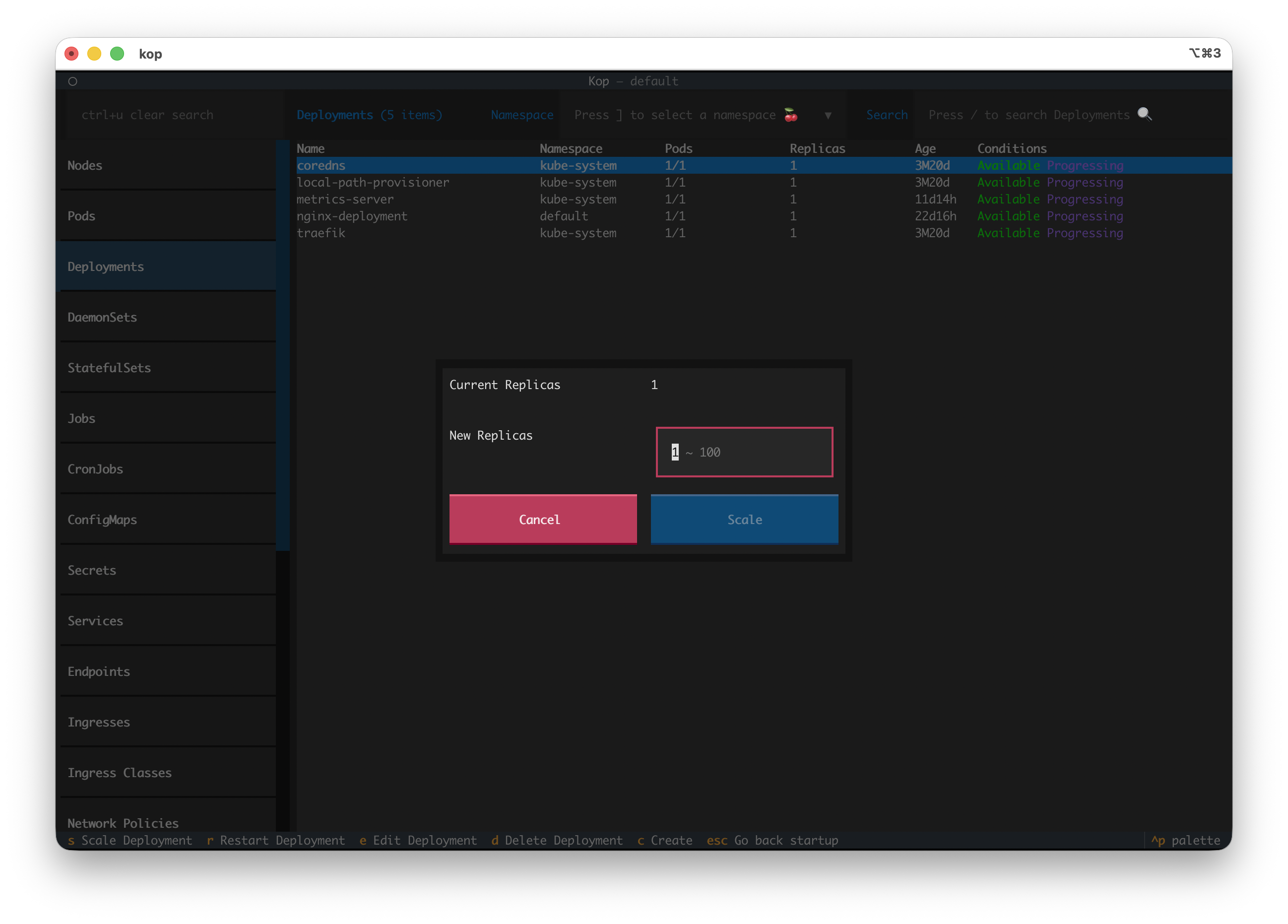Click the Replicas column header
The height and width of the screenshot is (924, 1288).
click(x=817, y=148)
